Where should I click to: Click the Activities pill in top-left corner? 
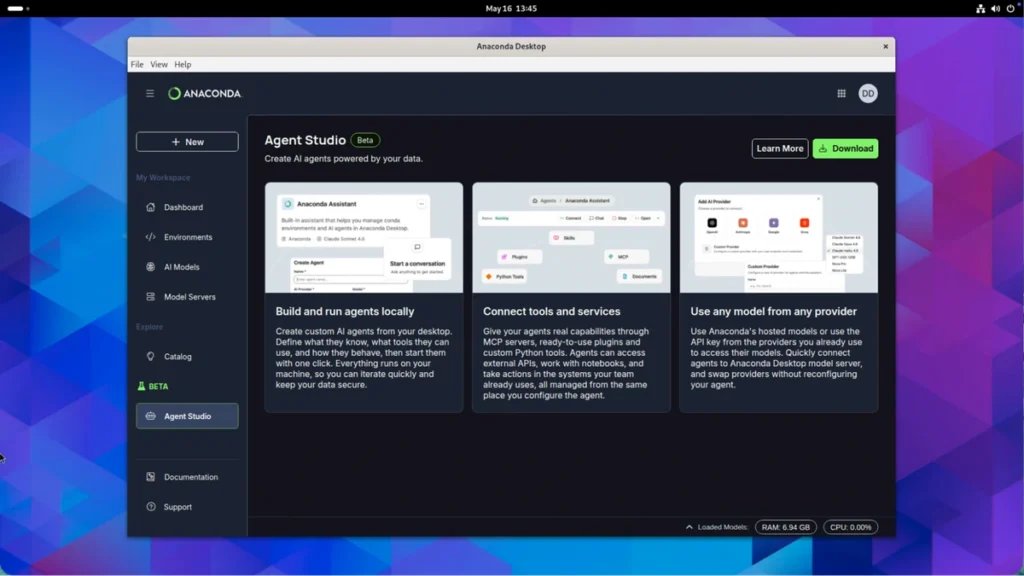[x=18, y=8]
